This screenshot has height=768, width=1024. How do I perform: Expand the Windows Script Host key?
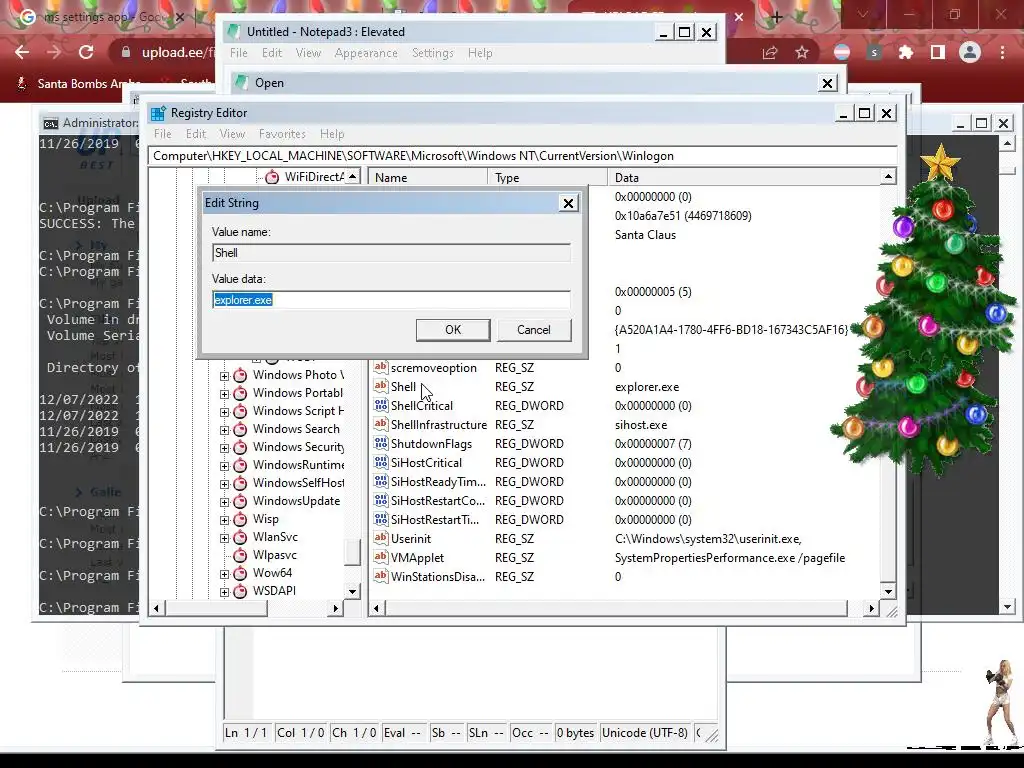point(225,412)
